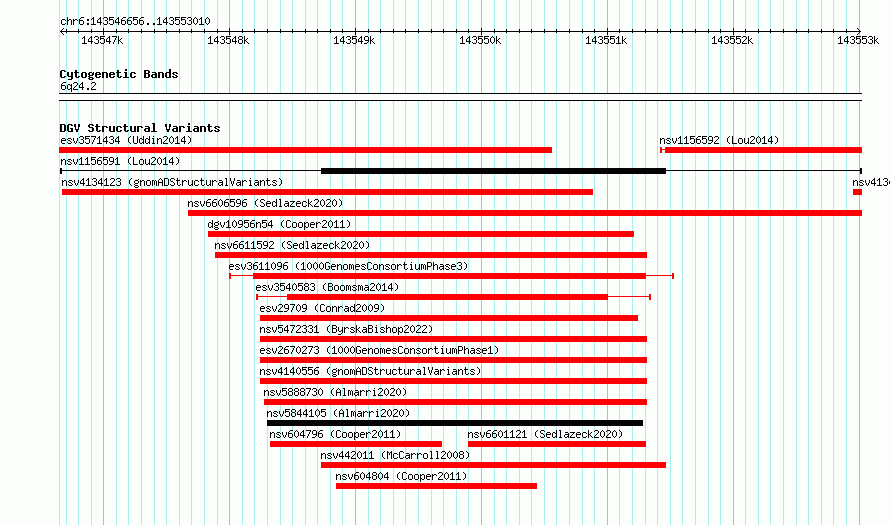Select the nsv604796 red bar

pyautogui.click(x=356, y=444)
